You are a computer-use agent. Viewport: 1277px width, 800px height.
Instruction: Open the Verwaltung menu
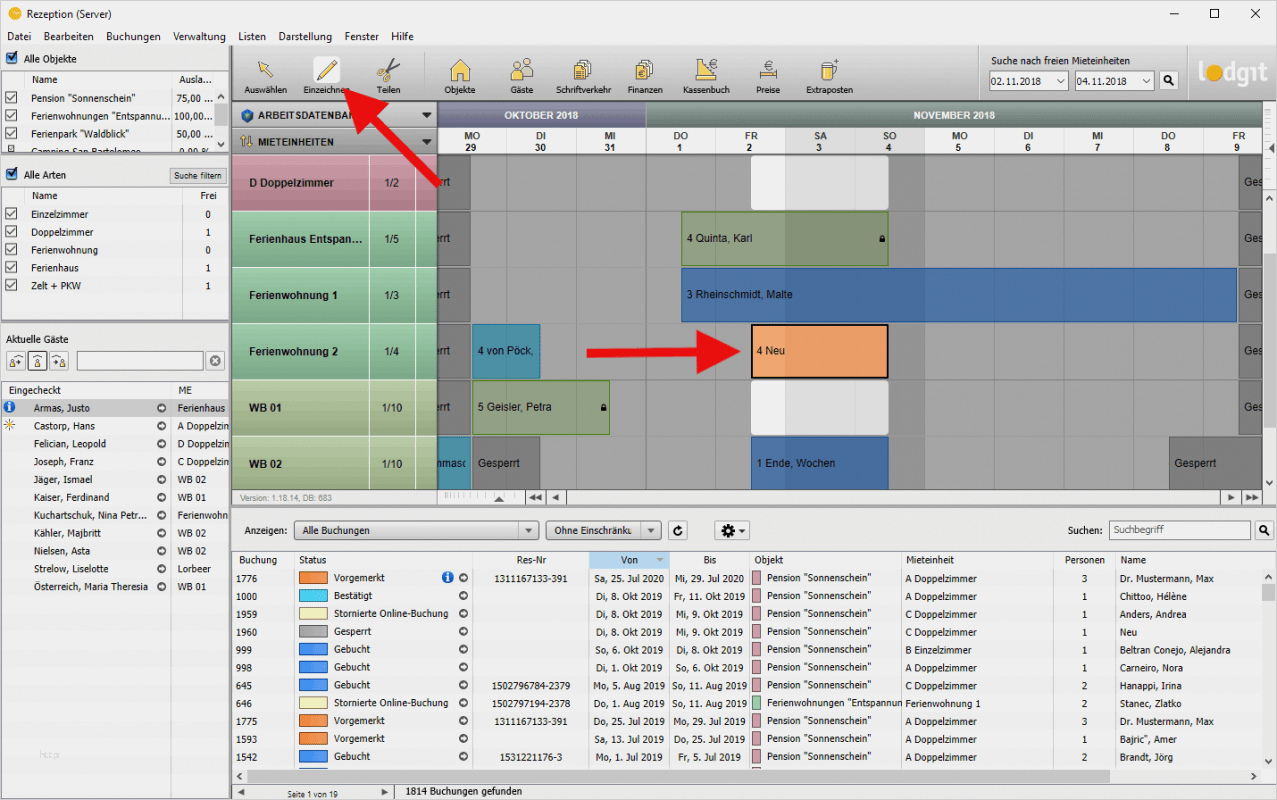tap(199, 36)
